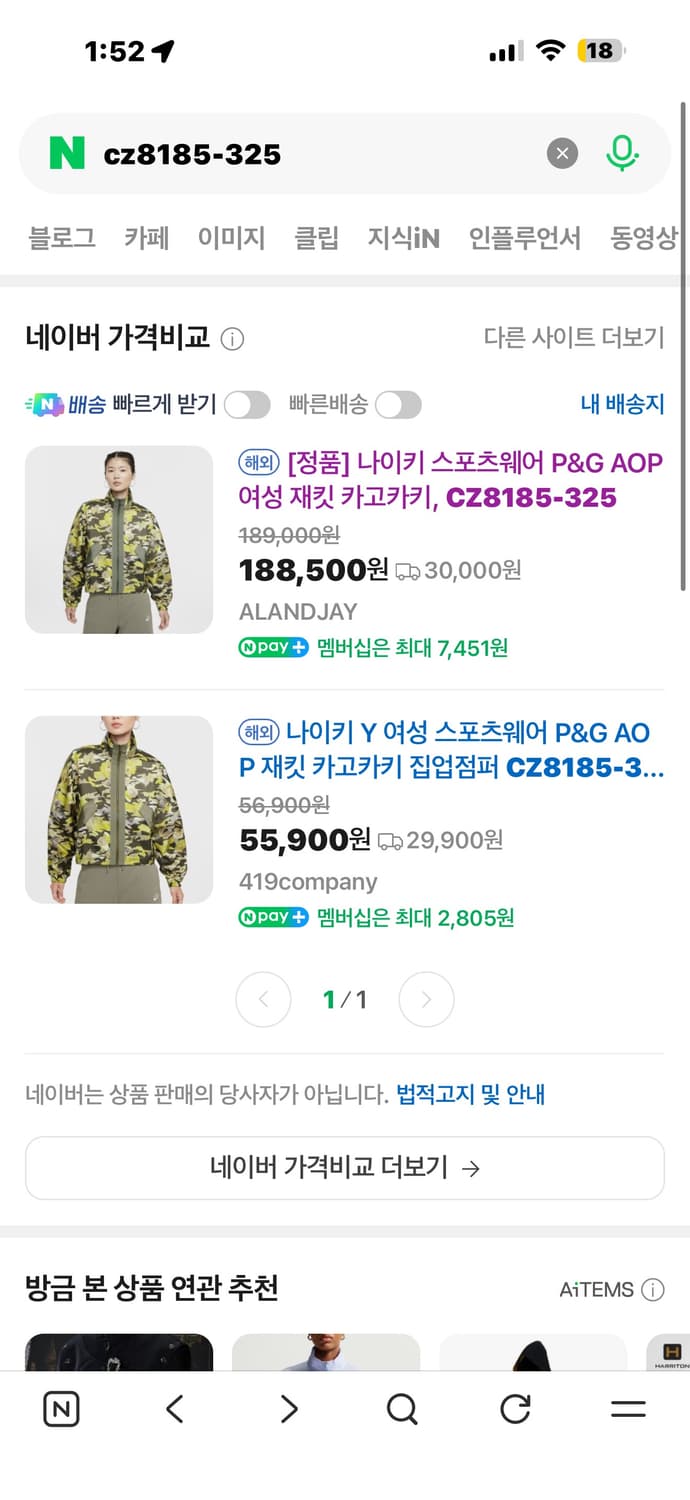The height and width of the screenshot is (1500, 690).
Task: Turn on the 빠른배송 filter toggle
Action: (x=398, y=404)
